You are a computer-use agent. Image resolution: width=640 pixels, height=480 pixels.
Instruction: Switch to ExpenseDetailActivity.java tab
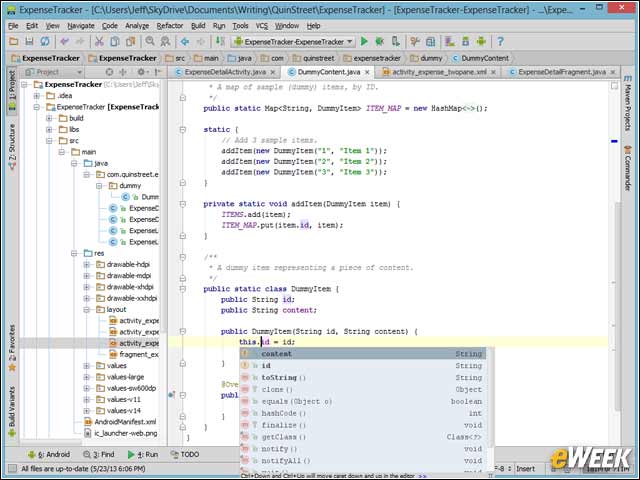click(x=225, y=72)
